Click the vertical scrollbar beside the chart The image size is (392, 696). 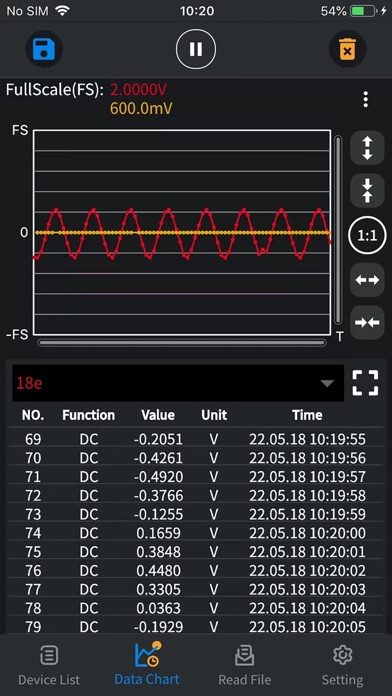click(x=338, y=230)
